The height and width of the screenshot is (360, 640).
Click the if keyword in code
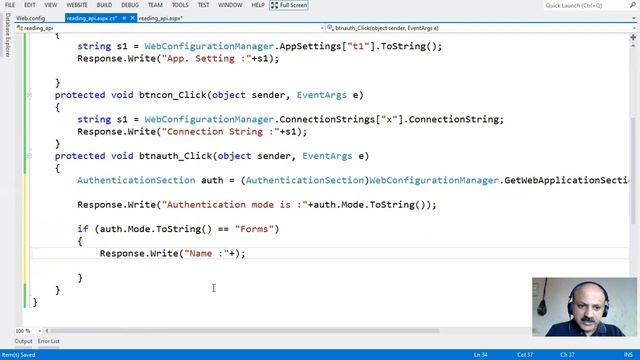[x=83, y=229]
